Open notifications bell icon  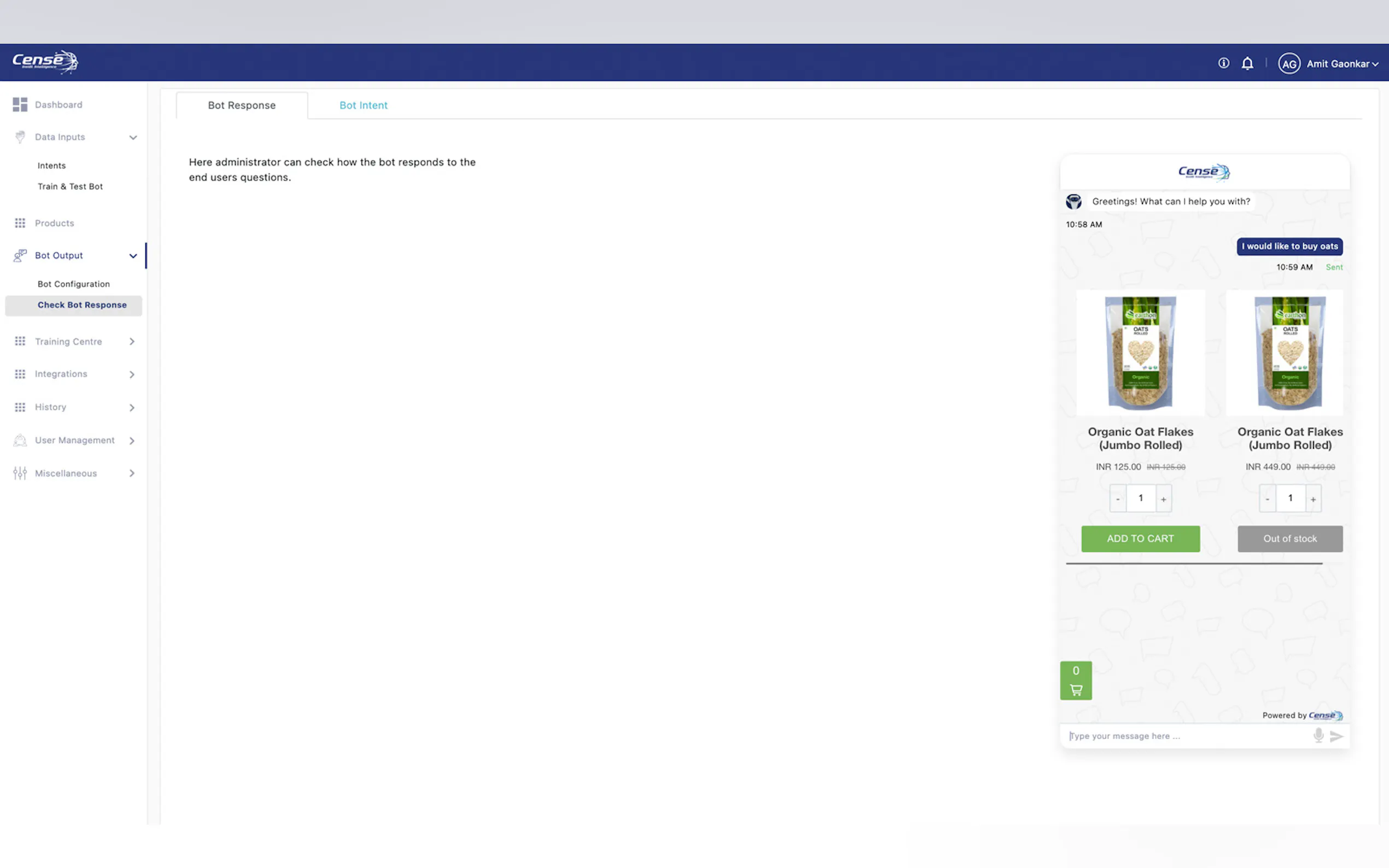[1247, 63]
